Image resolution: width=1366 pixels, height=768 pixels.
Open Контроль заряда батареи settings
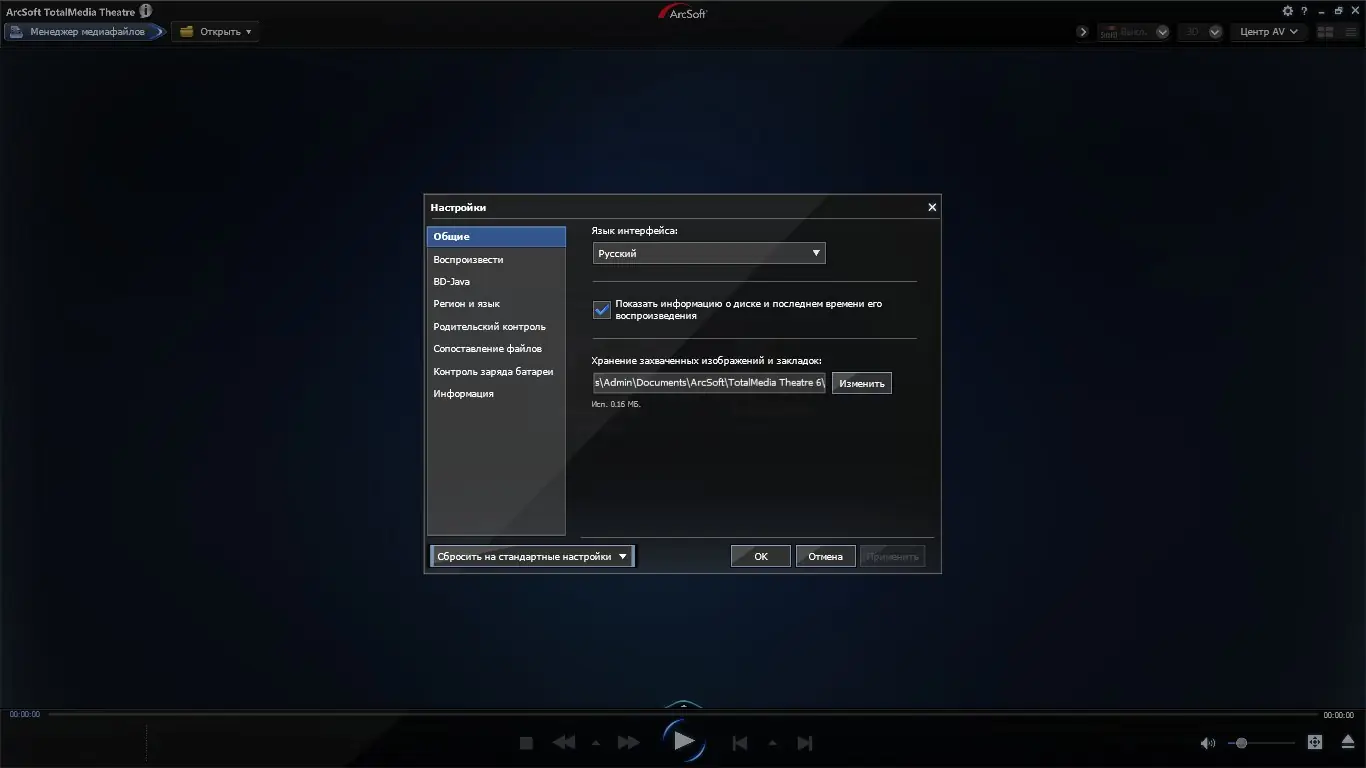tap(496, 372)
